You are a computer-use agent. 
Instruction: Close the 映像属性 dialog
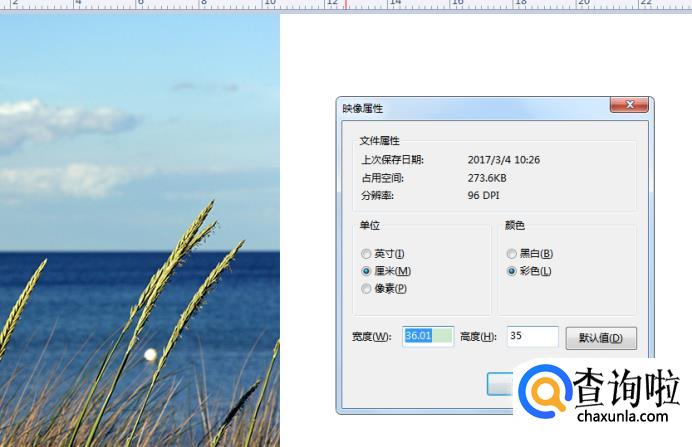(629, 105)
